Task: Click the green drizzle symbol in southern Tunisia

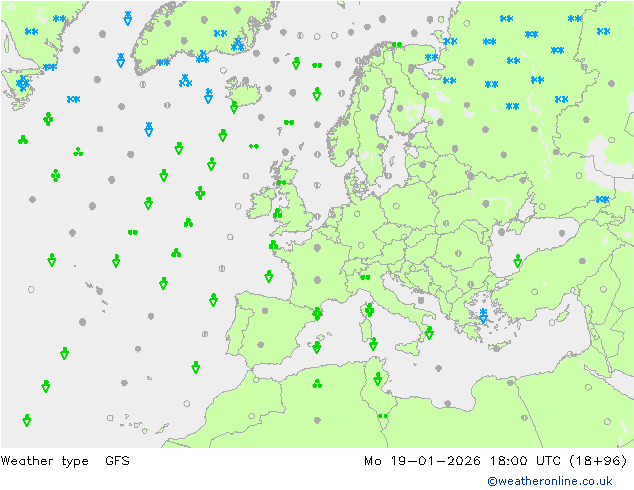Action: point(383,416)
